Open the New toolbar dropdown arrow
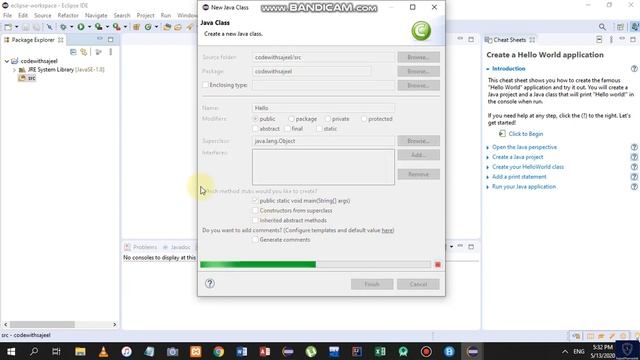 [16, 27]
